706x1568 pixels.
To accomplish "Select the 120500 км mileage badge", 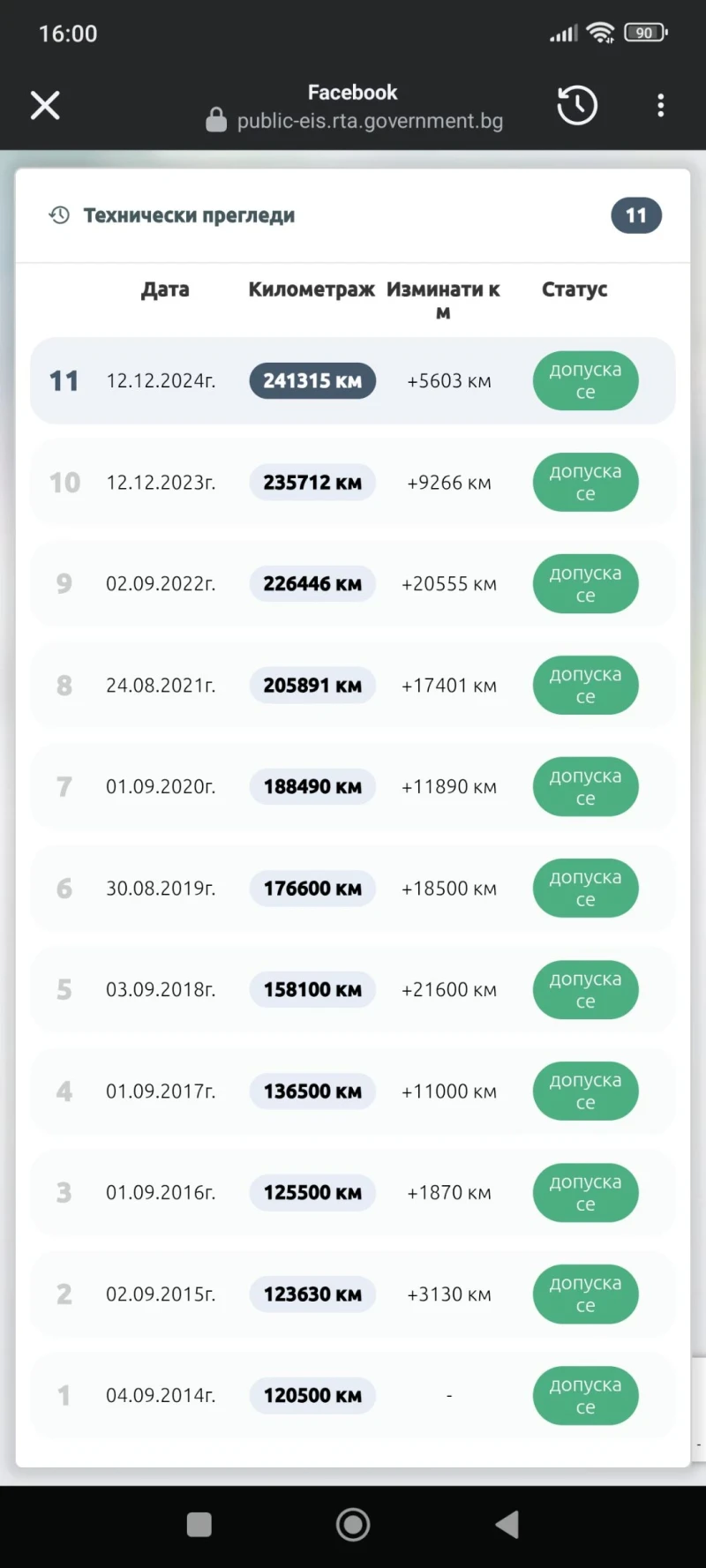I will click(x=312, y=1396).
